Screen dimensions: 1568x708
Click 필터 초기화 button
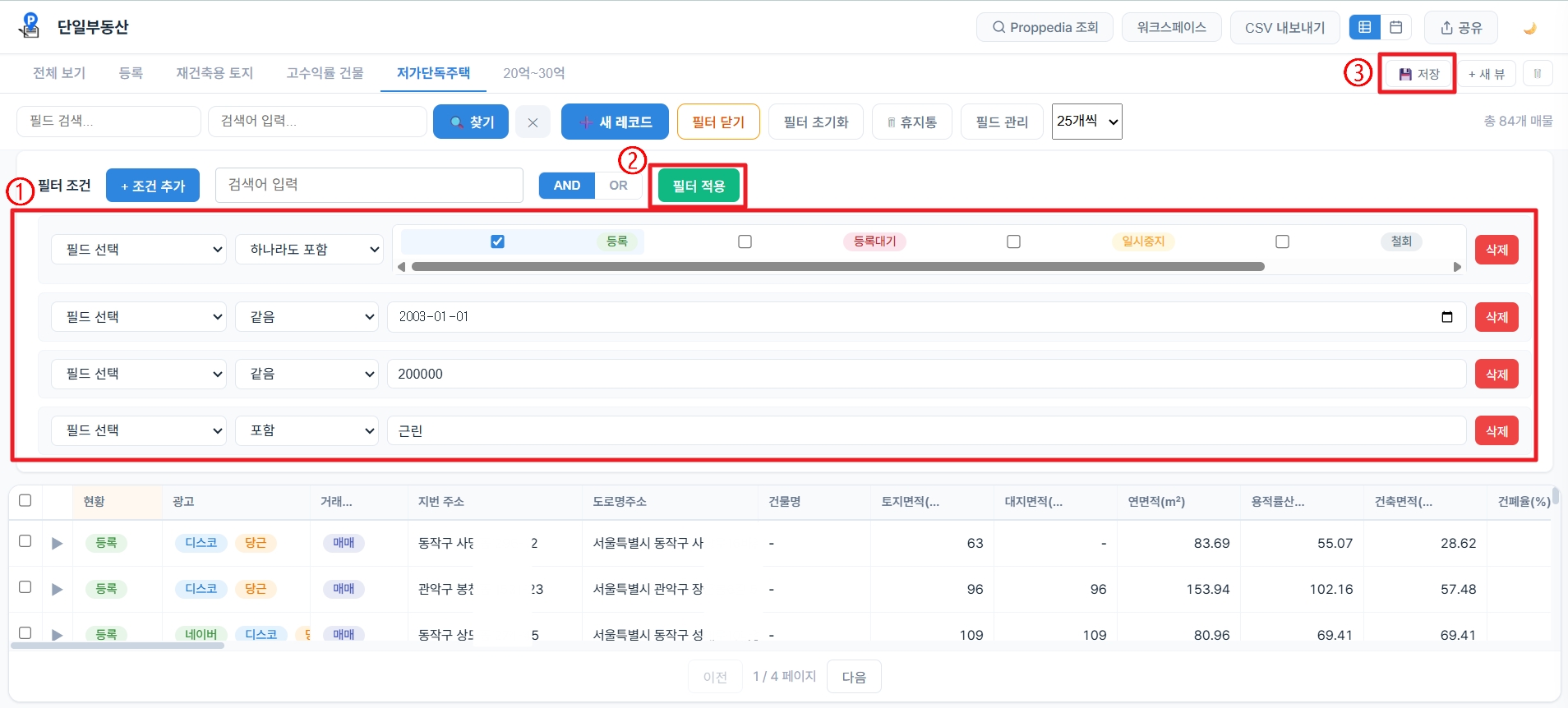click(816, 122)
